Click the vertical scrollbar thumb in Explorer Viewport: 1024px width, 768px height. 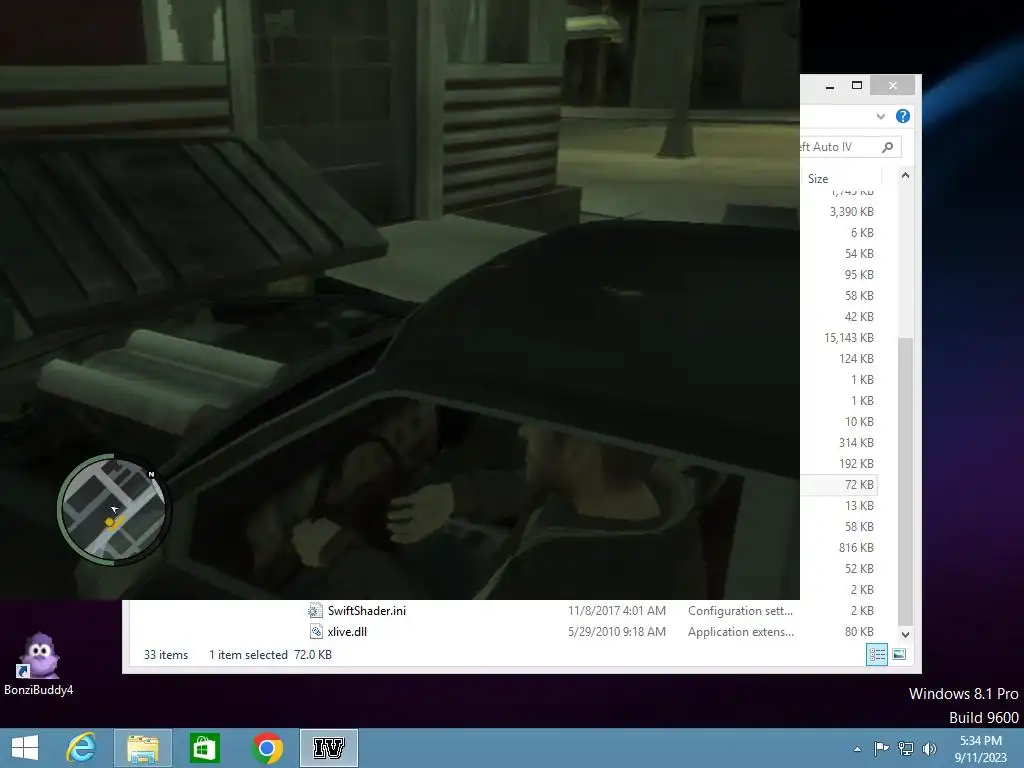pos(905,482)
